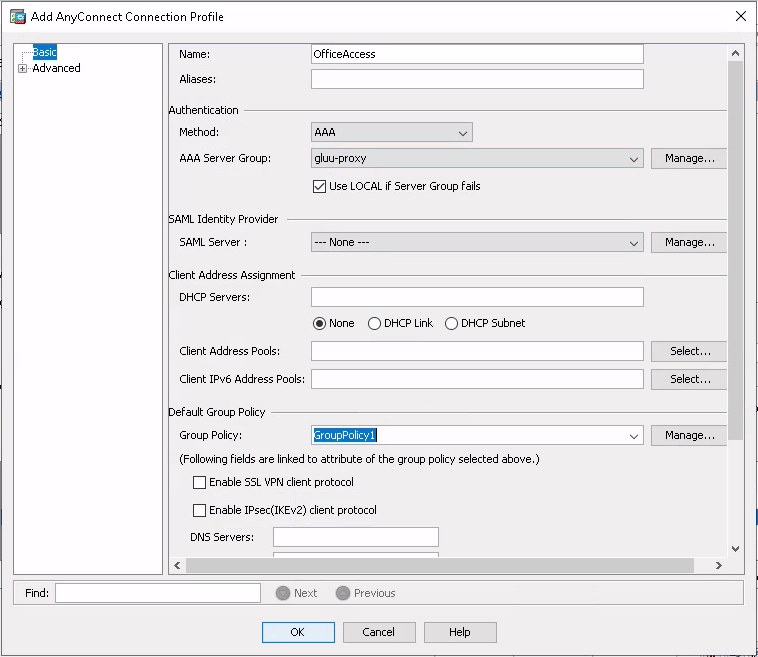
Task: Choose the DHCP Subnet radio option
Action: point(452,323)
